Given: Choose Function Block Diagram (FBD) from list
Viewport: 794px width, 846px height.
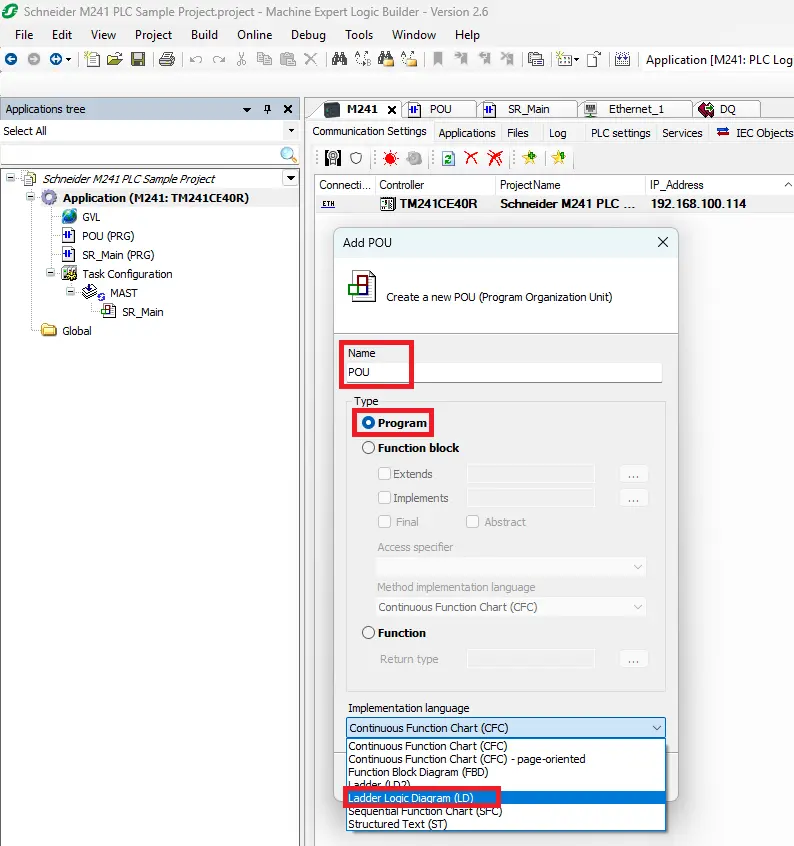Looking at the screenshot, I should tap(505, 772).
